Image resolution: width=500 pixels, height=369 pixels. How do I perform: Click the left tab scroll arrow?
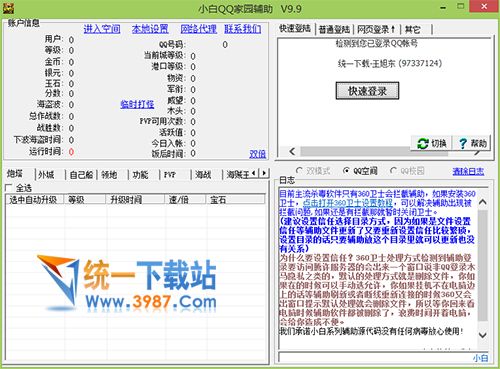pos(254,173)
